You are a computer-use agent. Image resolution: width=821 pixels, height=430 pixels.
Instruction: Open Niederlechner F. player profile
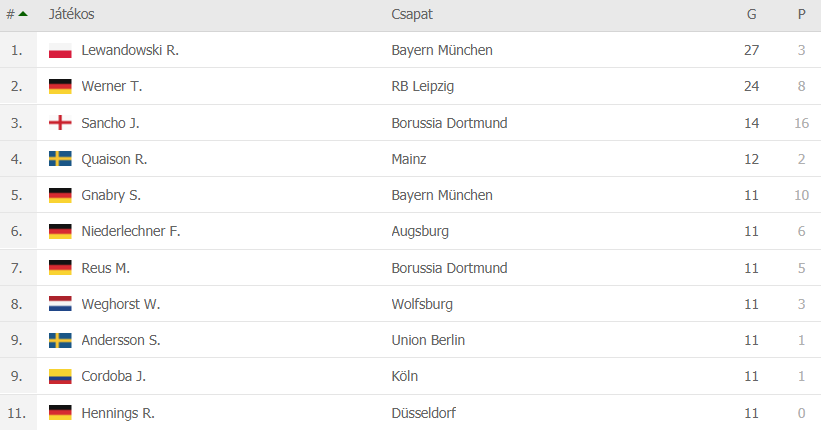(131, 231)
